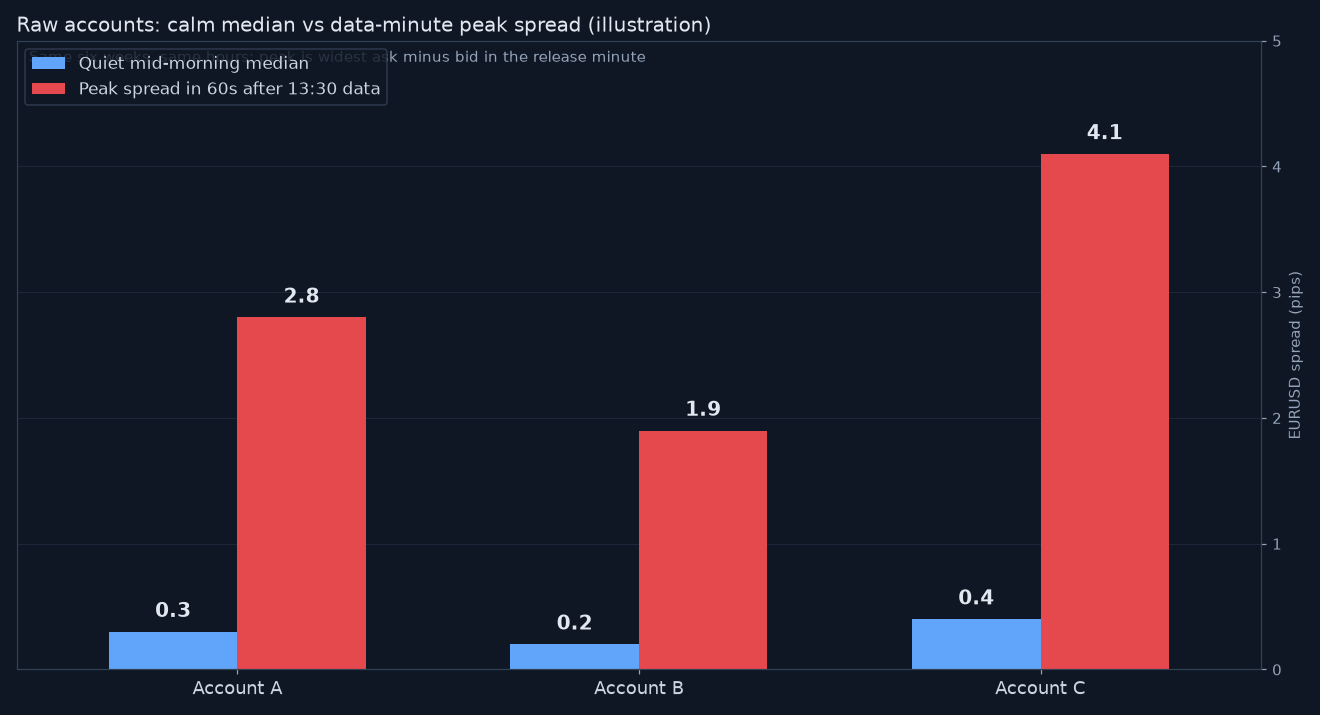Click the EURUSD spread (pips) axis title
The width and height of the screenshot is (1320, 715).
click(x=1295, y=355)
